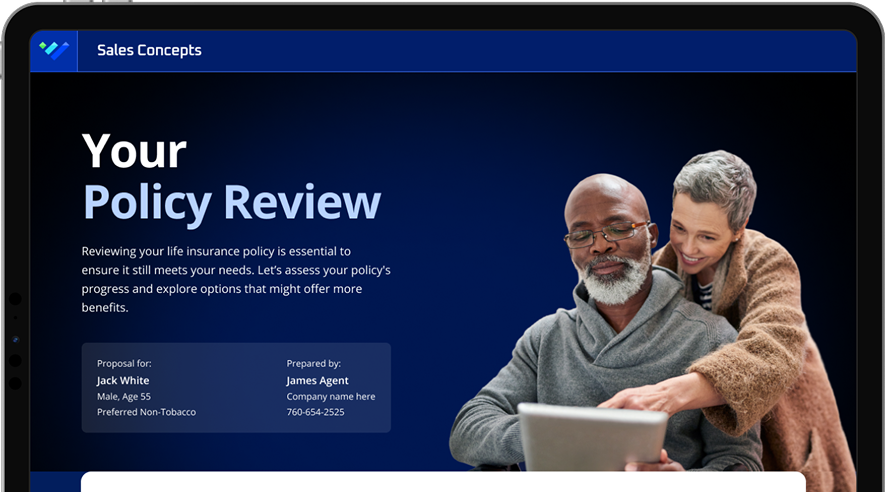
Task: Open the Sales Concepts header title
Action: 149,50
